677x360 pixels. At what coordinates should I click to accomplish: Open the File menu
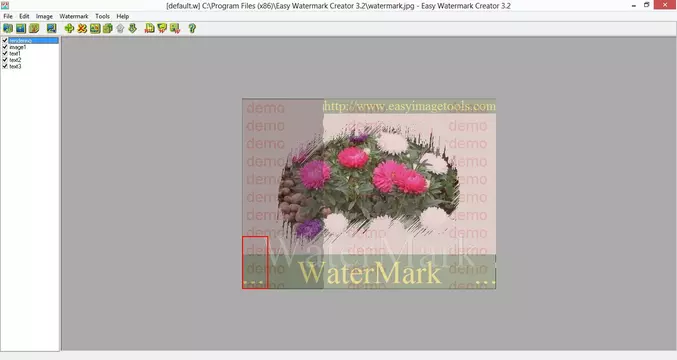click(x=8, y=16)
